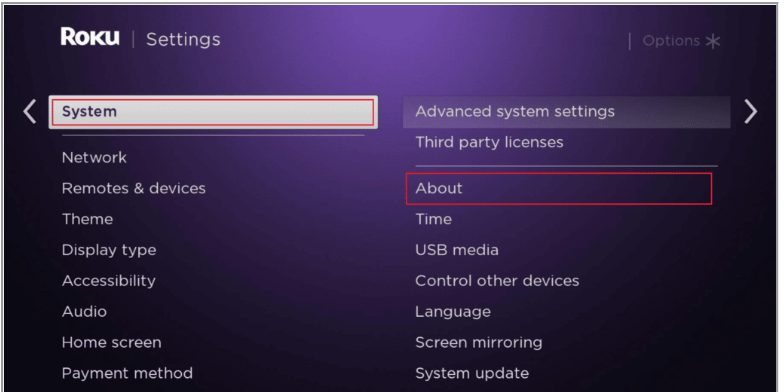Choose Remotes & devices
Screen dimensions: 784x392
134,188
